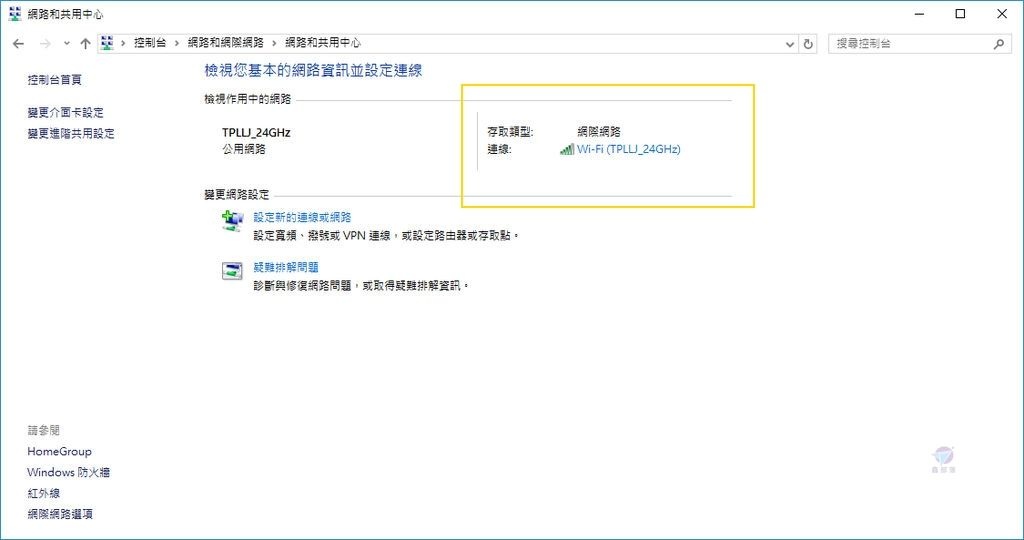This screenshot has height=540, width=1024.
Task: Maximize the 網路和共用中心 window
Action: [960, 14]
